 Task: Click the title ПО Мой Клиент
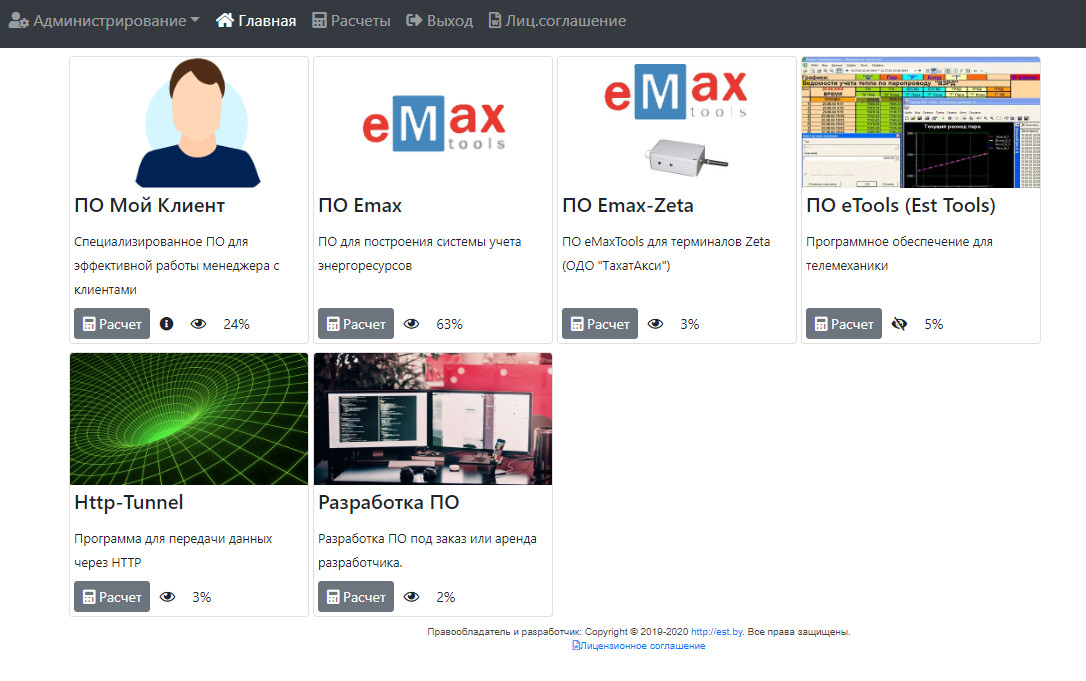[x=150, y=206]
